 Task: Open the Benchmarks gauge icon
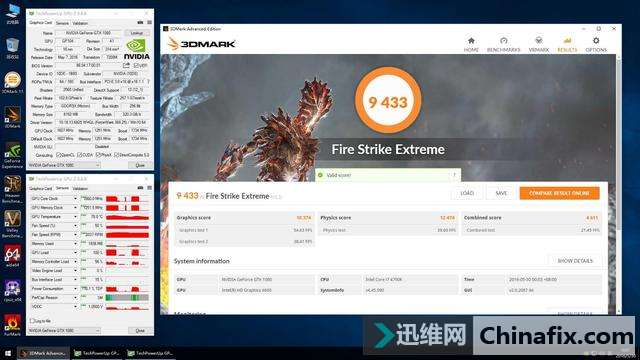(x=503, y=44)
